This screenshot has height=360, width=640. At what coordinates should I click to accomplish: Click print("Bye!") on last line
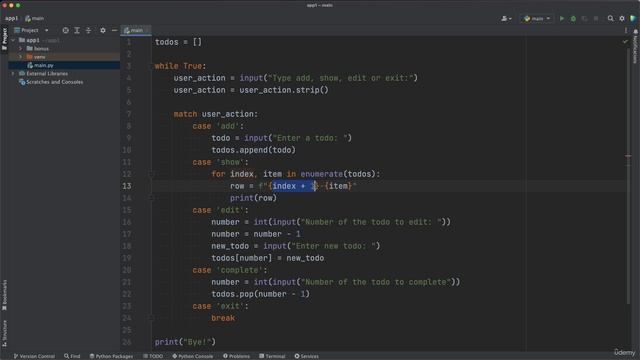coord(185,342)
